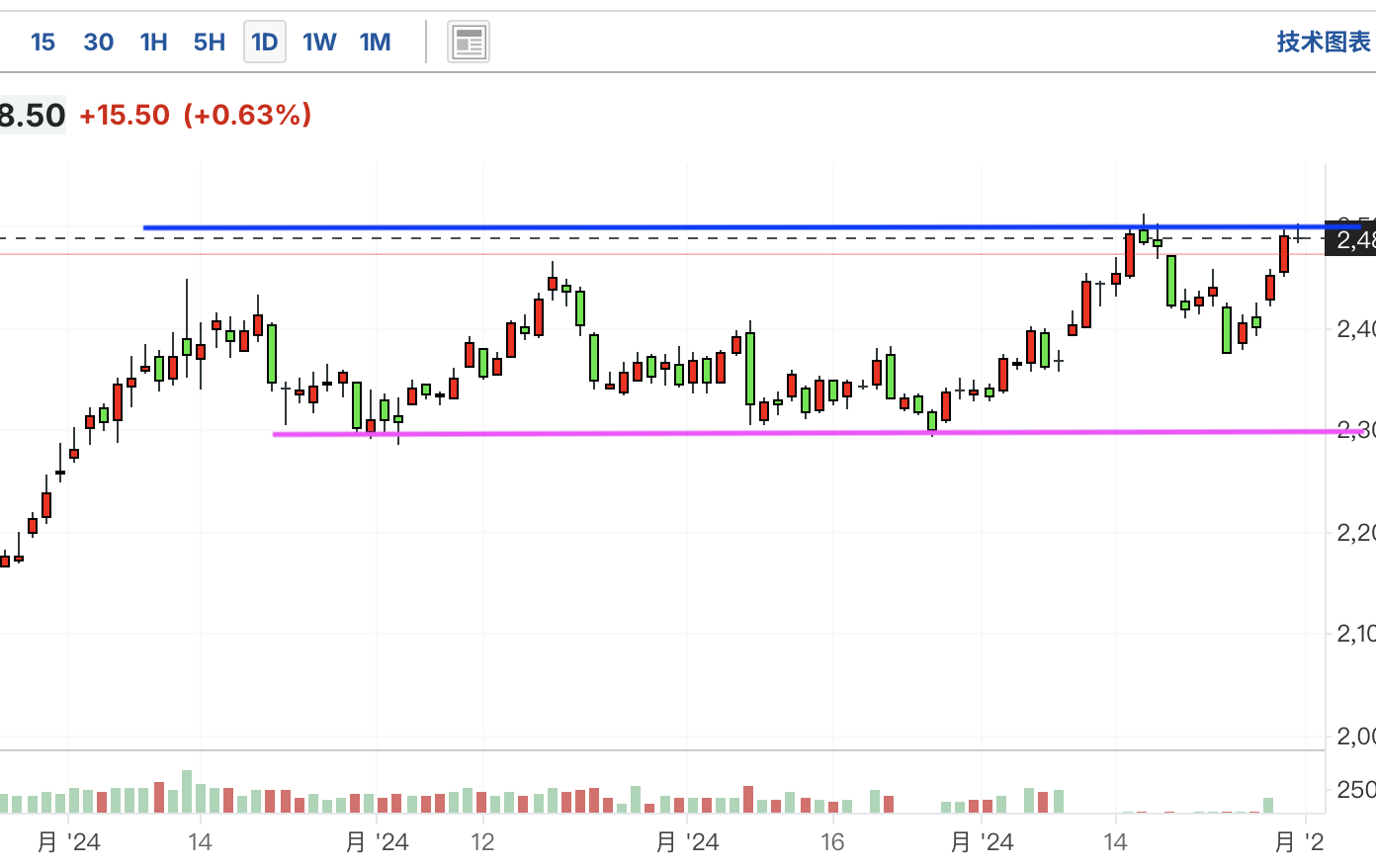Viewport: 1376px width, 868px height.
Task: Switch to the 1W weekly timeframe
Action: point(319,42)
